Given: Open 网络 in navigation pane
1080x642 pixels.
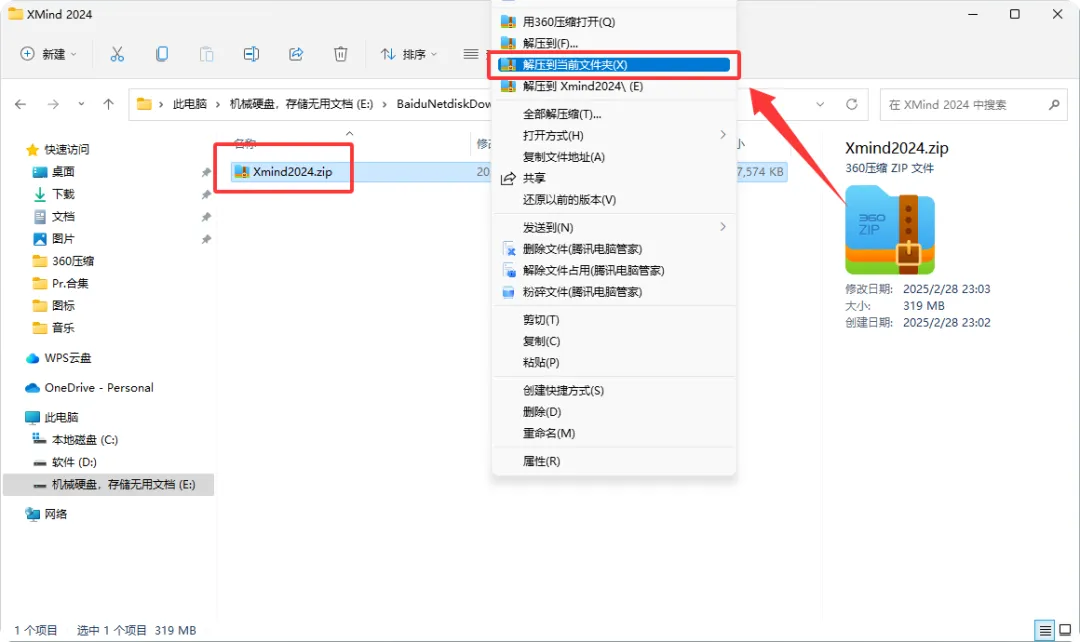Looking at the screenshot, I should click(x=46, y=513).
